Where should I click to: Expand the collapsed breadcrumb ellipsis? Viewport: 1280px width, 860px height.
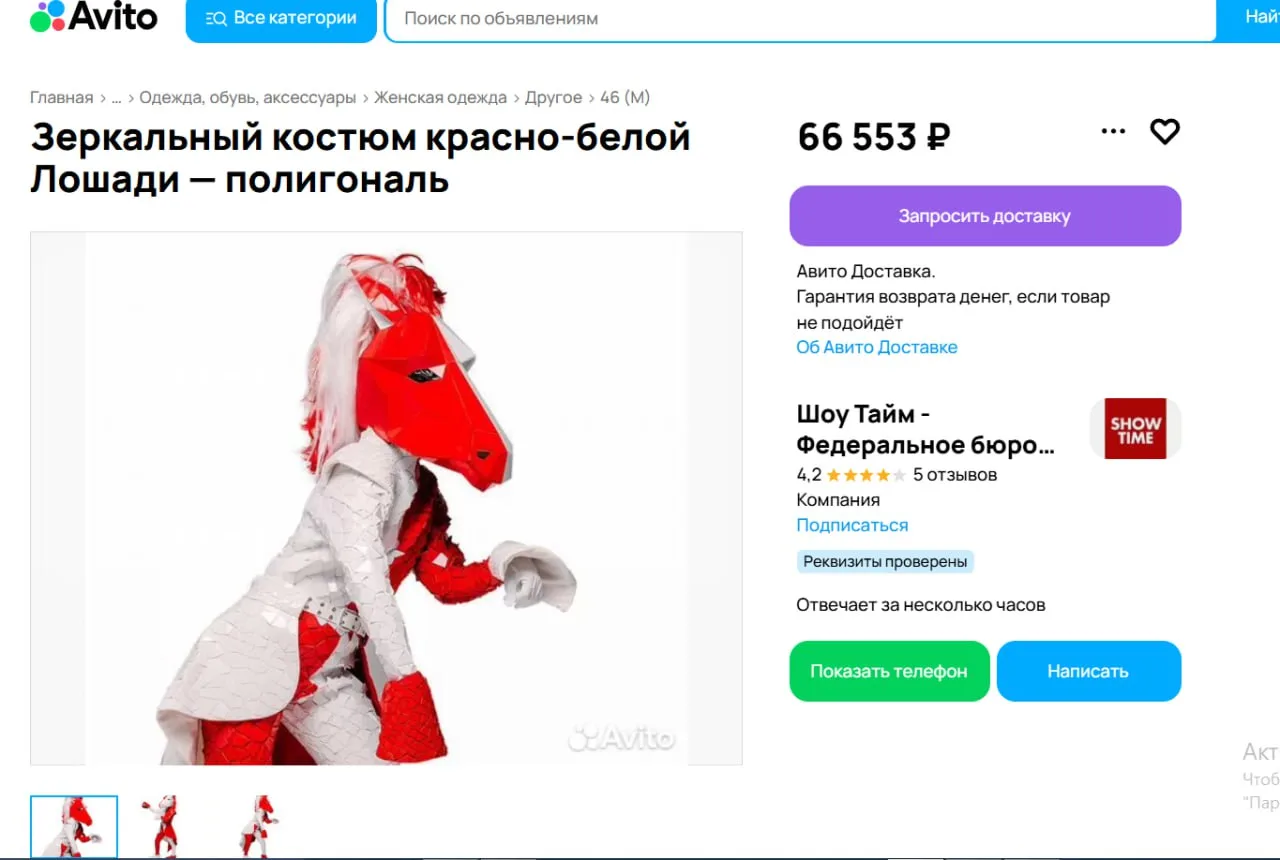click(x=116, y=97)
